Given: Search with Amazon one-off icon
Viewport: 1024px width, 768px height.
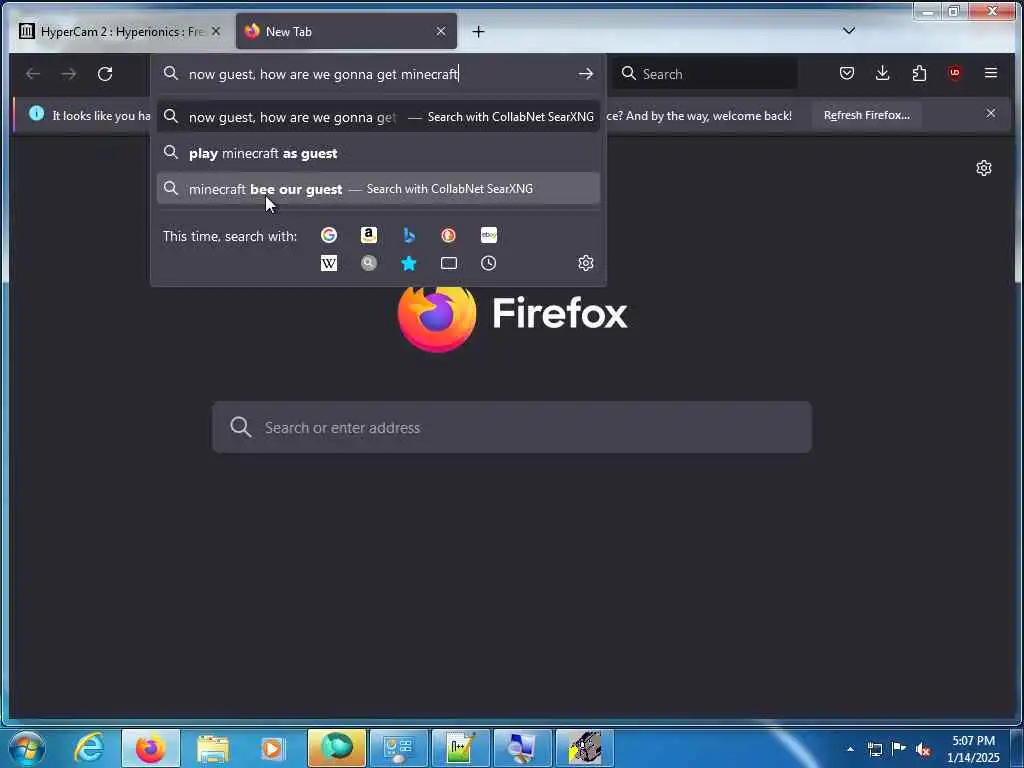Looking at the screenshot, I should [369, 235].
